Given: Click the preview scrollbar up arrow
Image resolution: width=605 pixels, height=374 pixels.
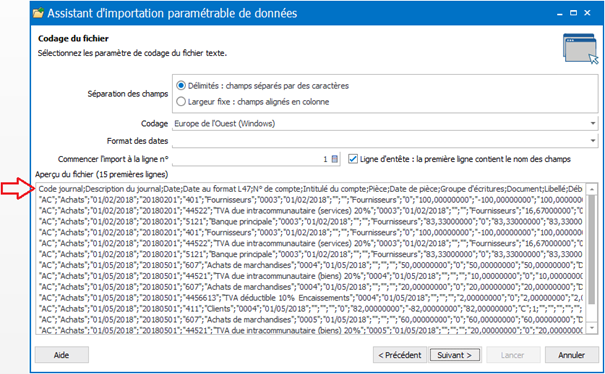Looking at the screenshot, I should (x=592, y=189).
